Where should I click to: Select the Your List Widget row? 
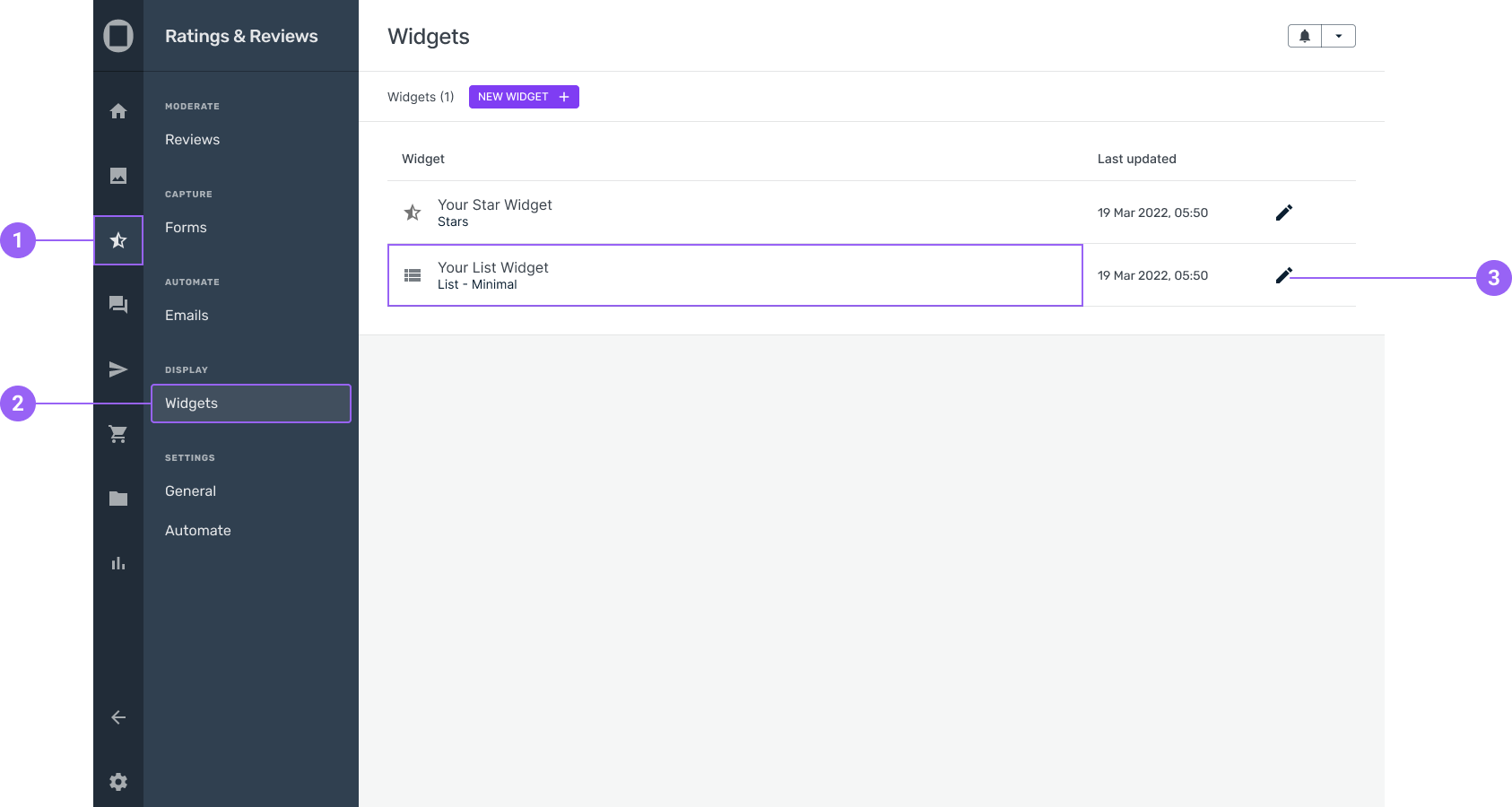(x=734, y=275)
